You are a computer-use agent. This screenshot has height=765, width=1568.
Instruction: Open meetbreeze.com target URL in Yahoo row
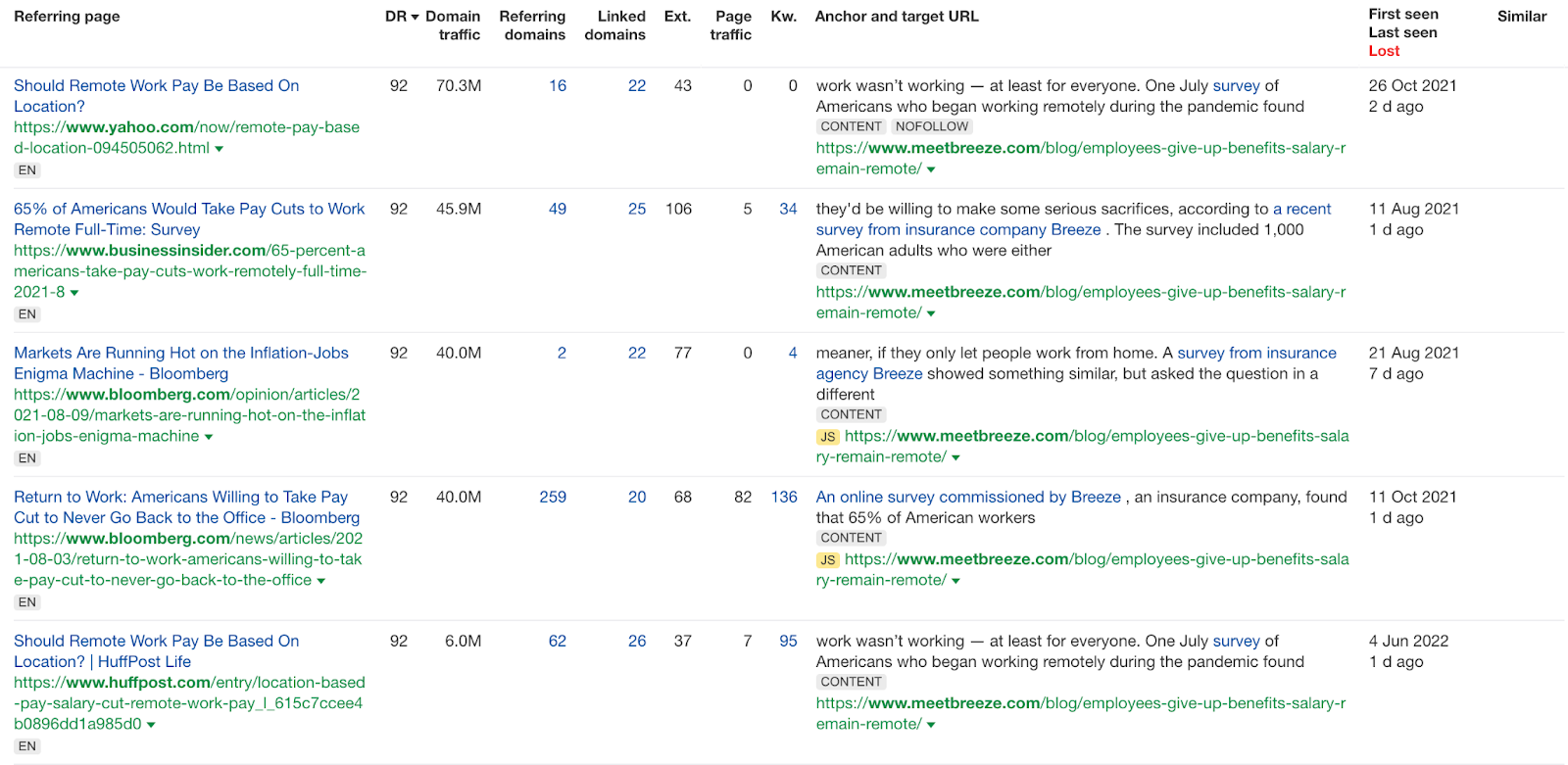point(1081,159)
